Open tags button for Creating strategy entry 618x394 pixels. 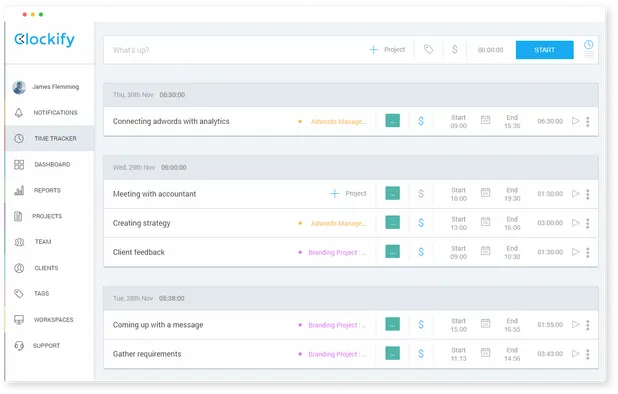pos(393,222)
